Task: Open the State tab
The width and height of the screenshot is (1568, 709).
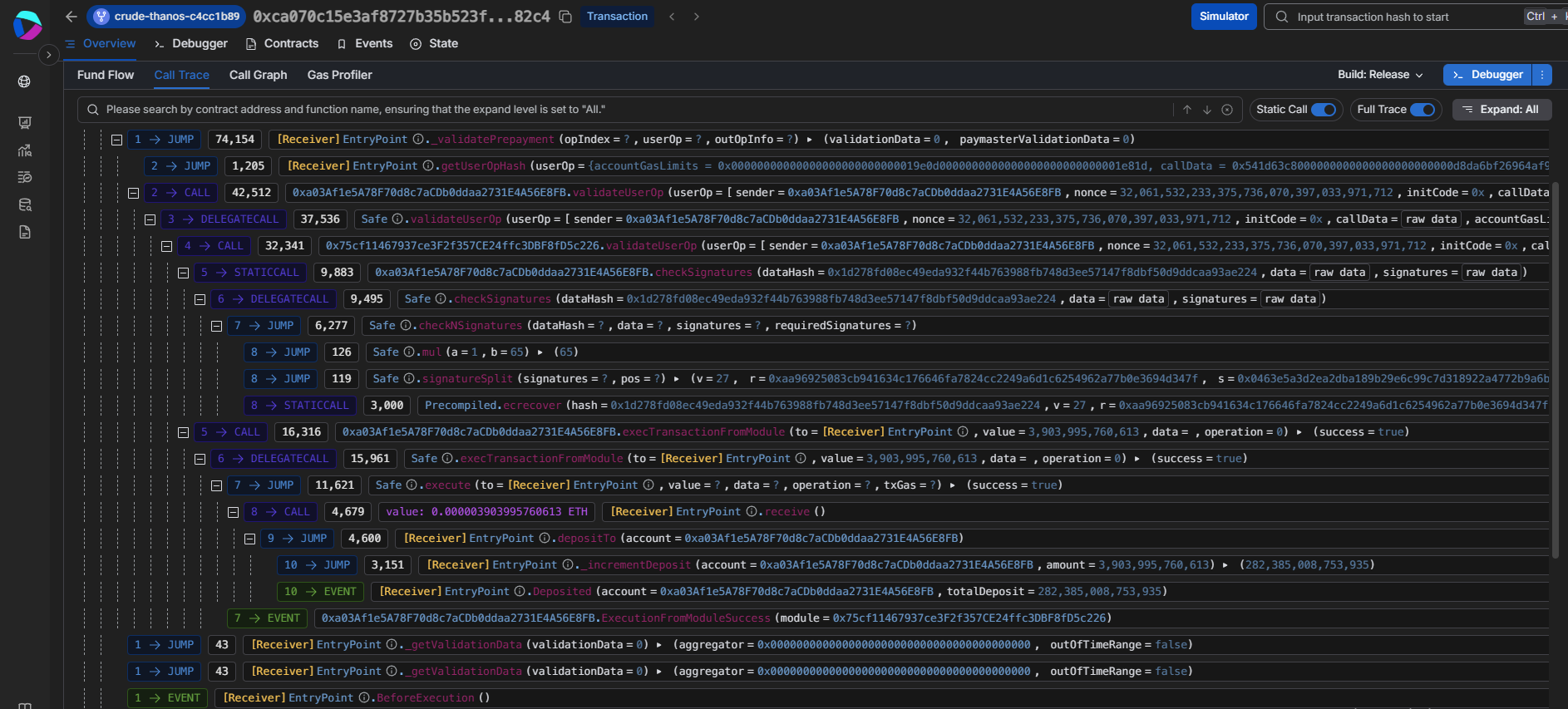Action: [x=435, y=43]
